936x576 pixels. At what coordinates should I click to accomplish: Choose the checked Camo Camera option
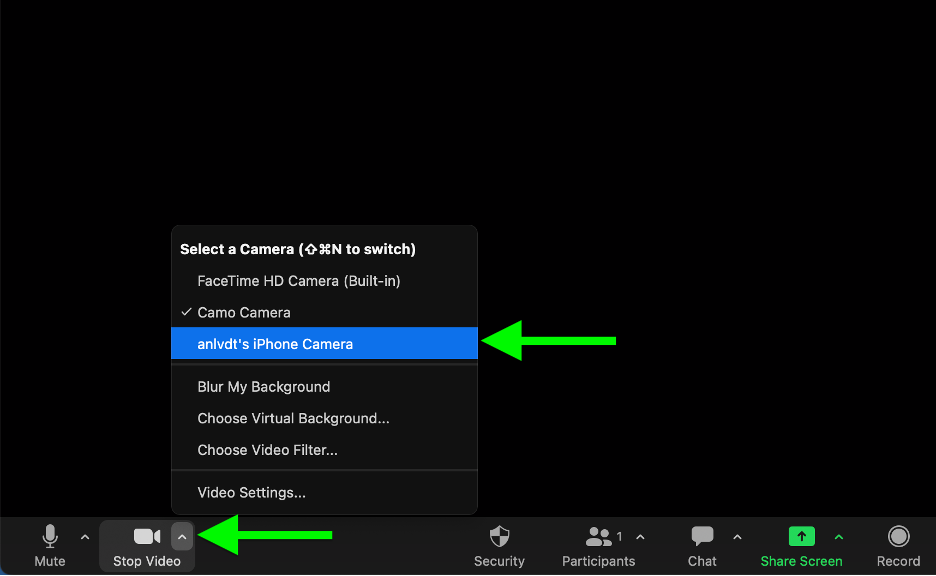tap(324, 312)
